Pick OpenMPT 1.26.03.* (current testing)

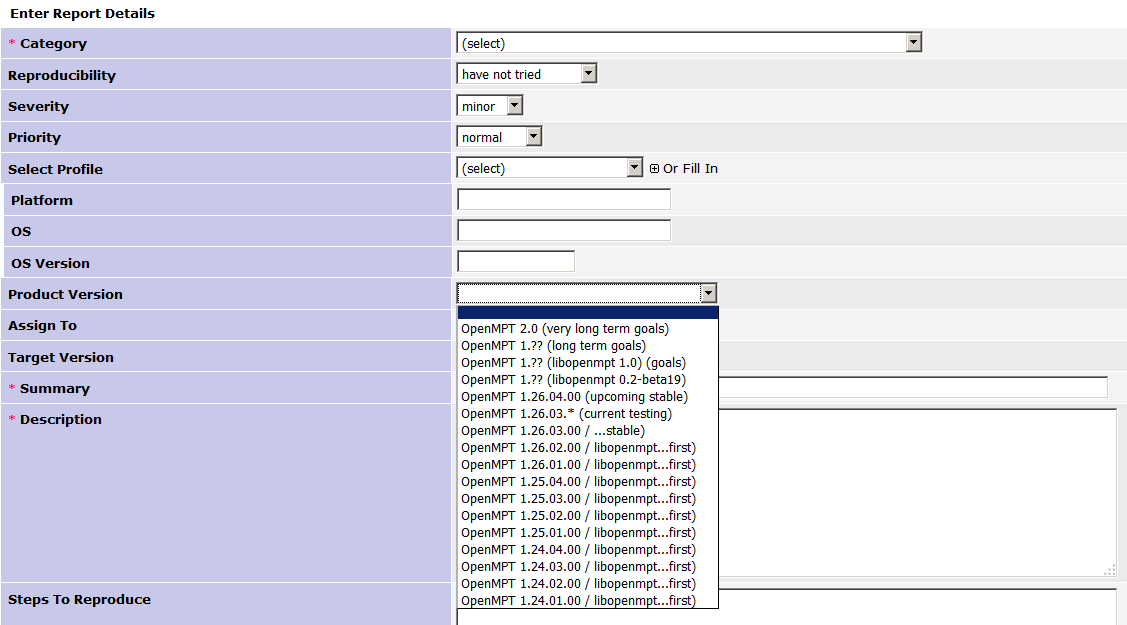pyautogui.click(x=566, y=414)
